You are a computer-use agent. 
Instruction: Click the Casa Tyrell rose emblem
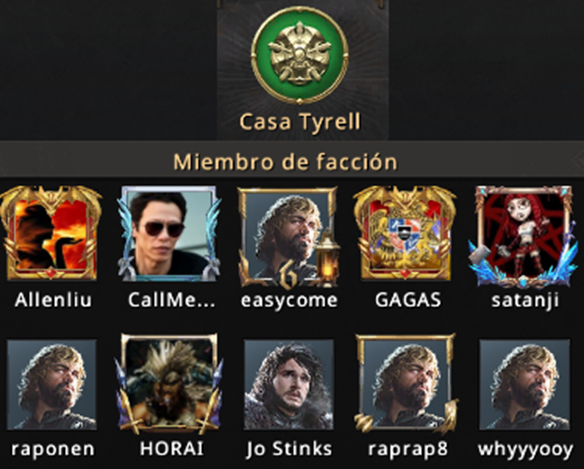300,56
